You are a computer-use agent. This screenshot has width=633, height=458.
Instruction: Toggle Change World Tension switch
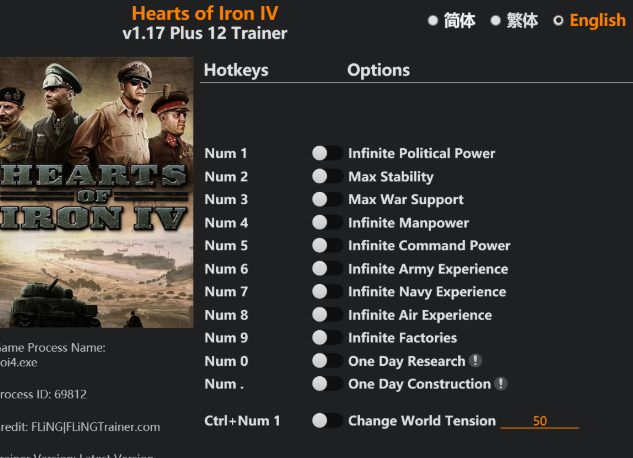(x=327, y=421)
